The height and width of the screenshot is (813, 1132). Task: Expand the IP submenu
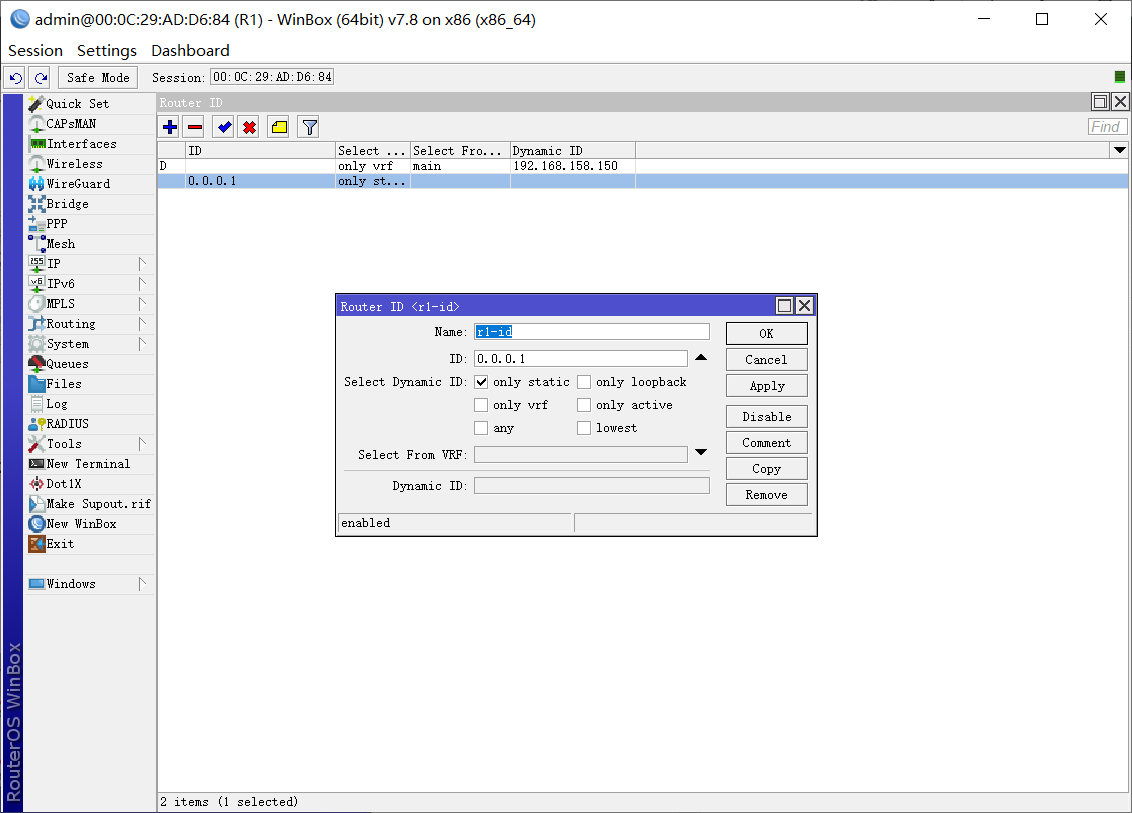[x=142, y=264]
